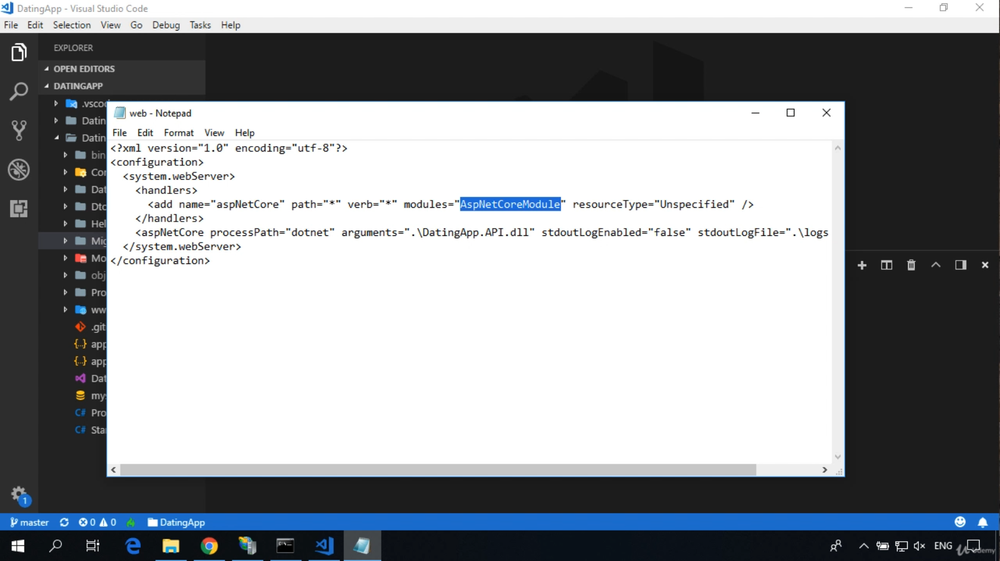Expand the Dtc folder arrow
The width and height of the screenshot is (1000, 561).
[65, 207]
